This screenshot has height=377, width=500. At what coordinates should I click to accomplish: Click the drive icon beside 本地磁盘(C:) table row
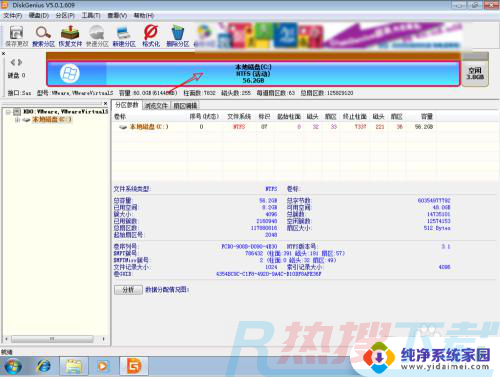click(x=123, y=127)
